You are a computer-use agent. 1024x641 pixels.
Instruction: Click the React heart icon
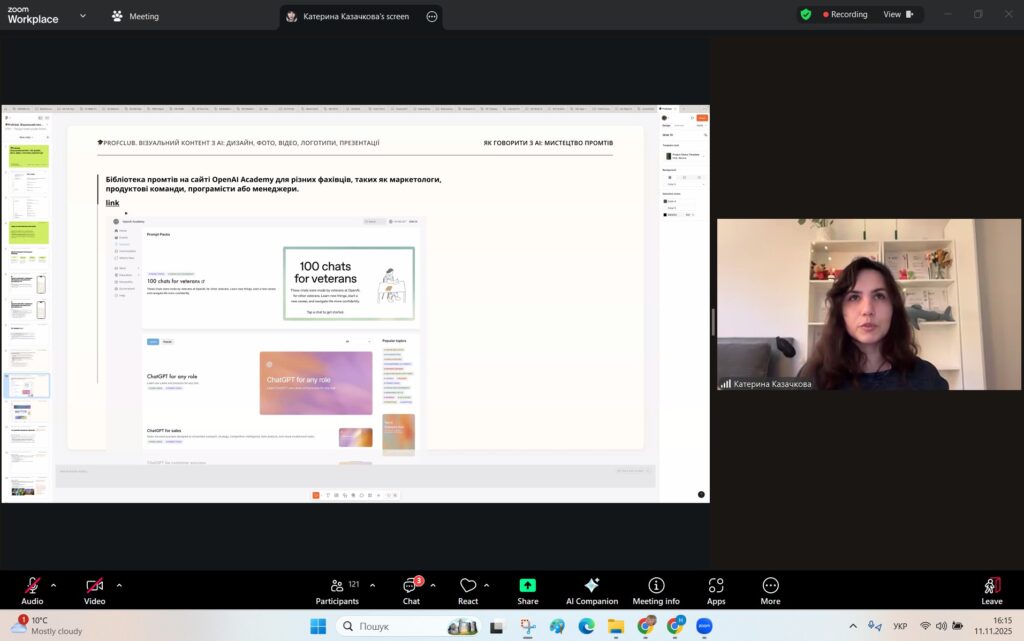coord(467,587)
